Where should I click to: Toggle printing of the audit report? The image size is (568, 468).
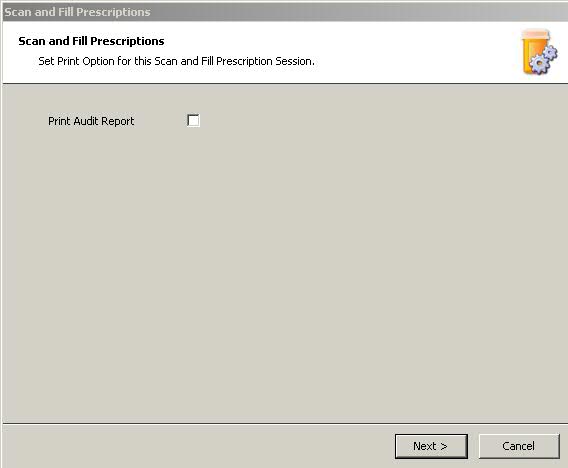(193, 120)
